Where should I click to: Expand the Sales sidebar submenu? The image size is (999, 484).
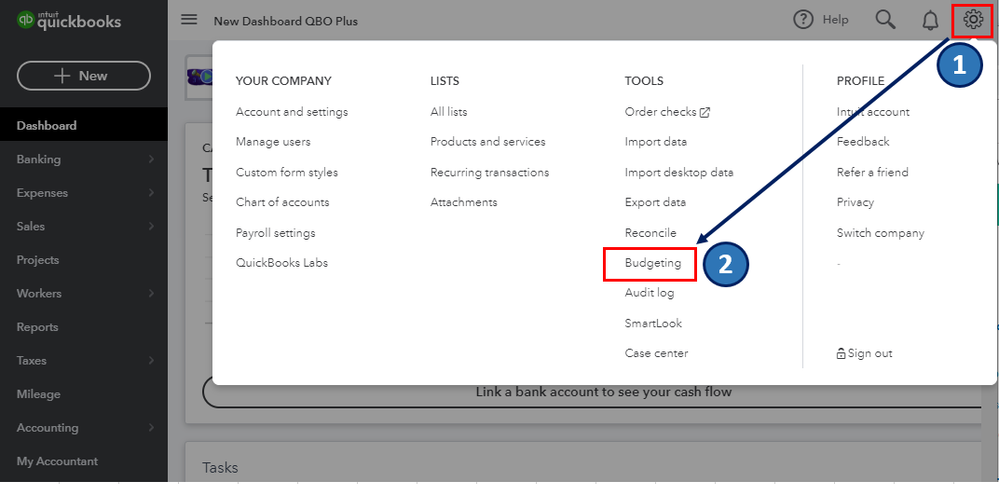pos(151,227)
